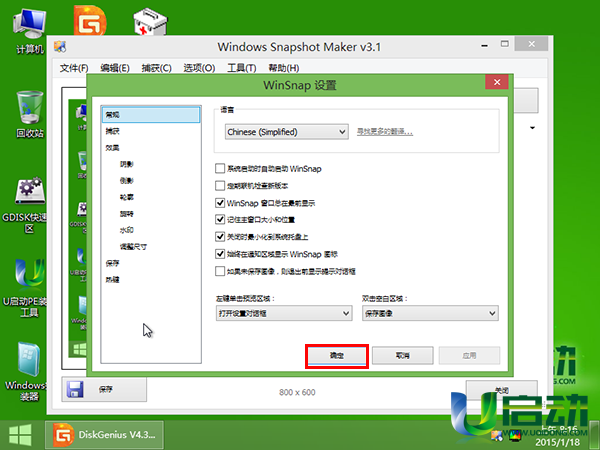Select 轮廓 under 效果

(126, 197)
